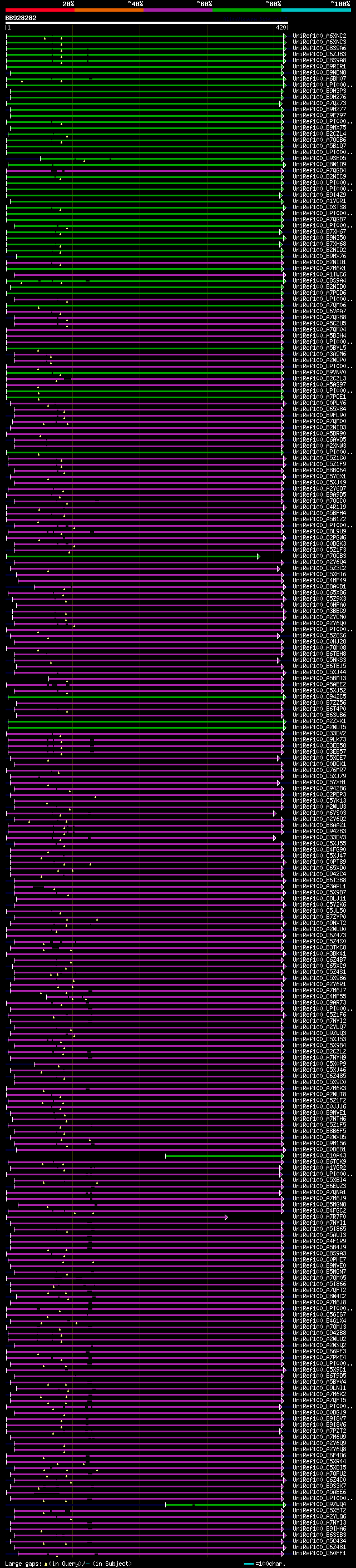Open hit UniRef100_C0STS8
This screenshot has width=356, height=1568.
pos(319,207)
